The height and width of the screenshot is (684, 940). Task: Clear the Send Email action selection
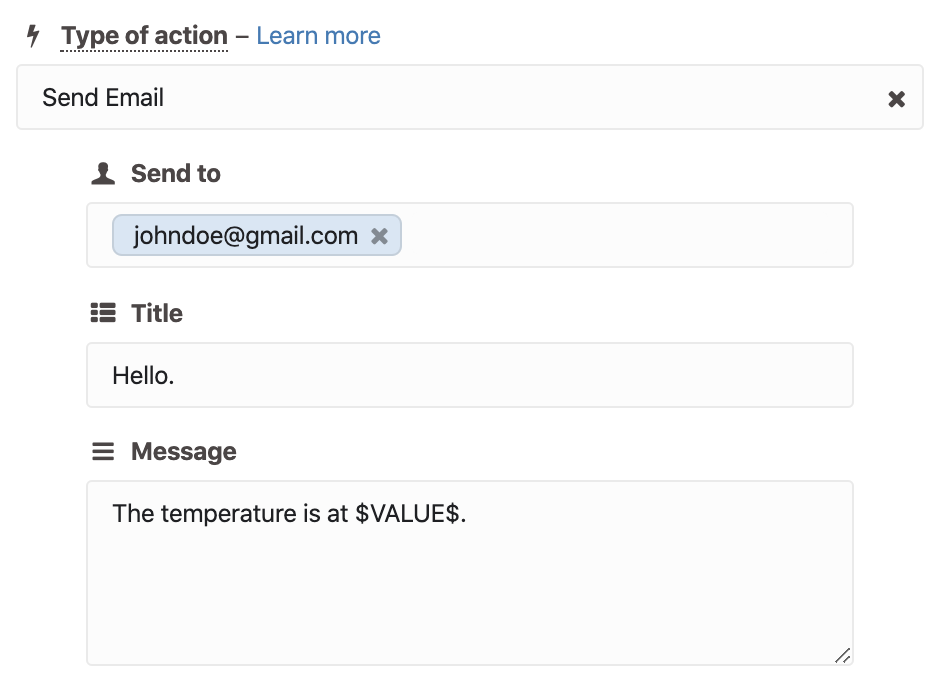(x=896, y=99)
